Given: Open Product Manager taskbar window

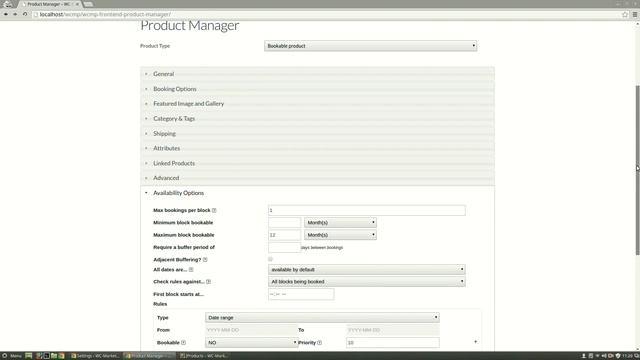Looking at the screenshot, I should [149, 356].
